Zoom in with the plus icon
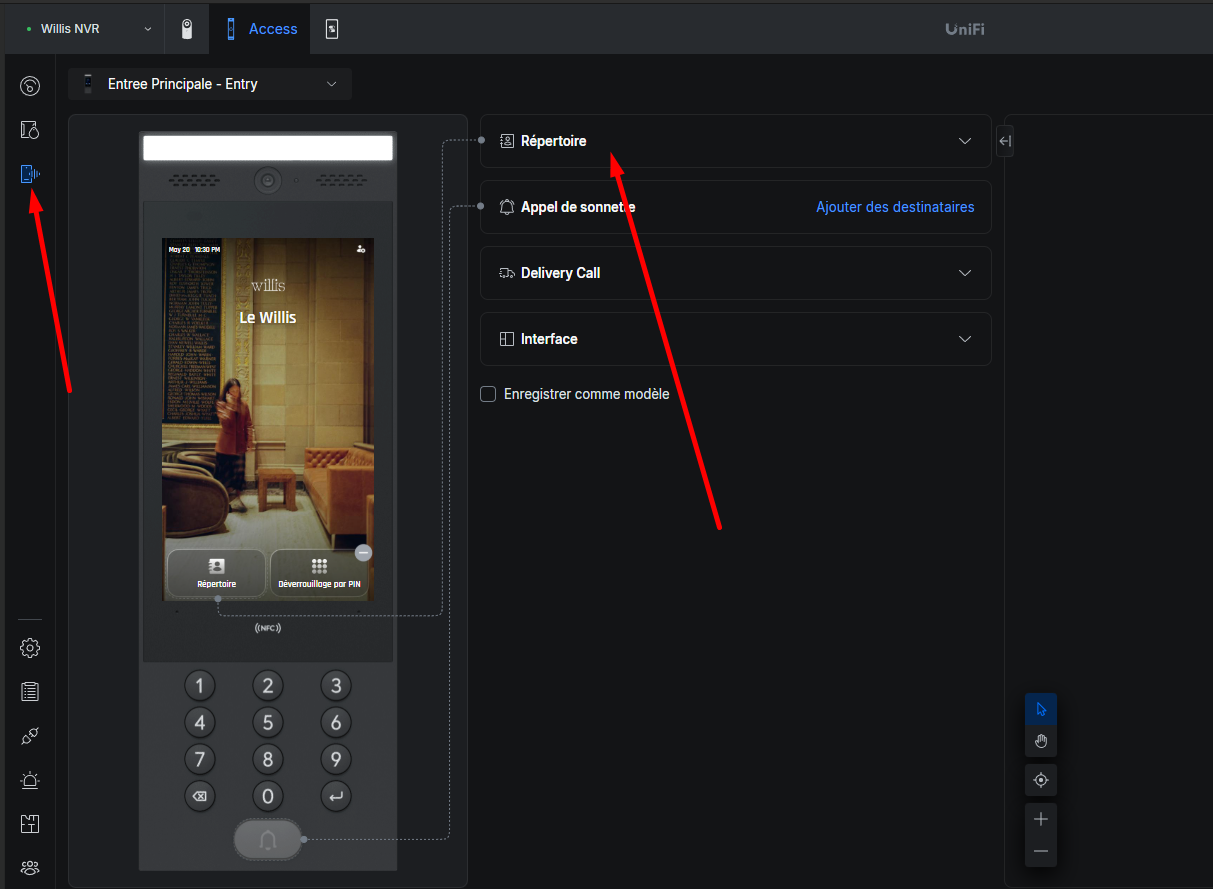 click(x=1041, y=819)
